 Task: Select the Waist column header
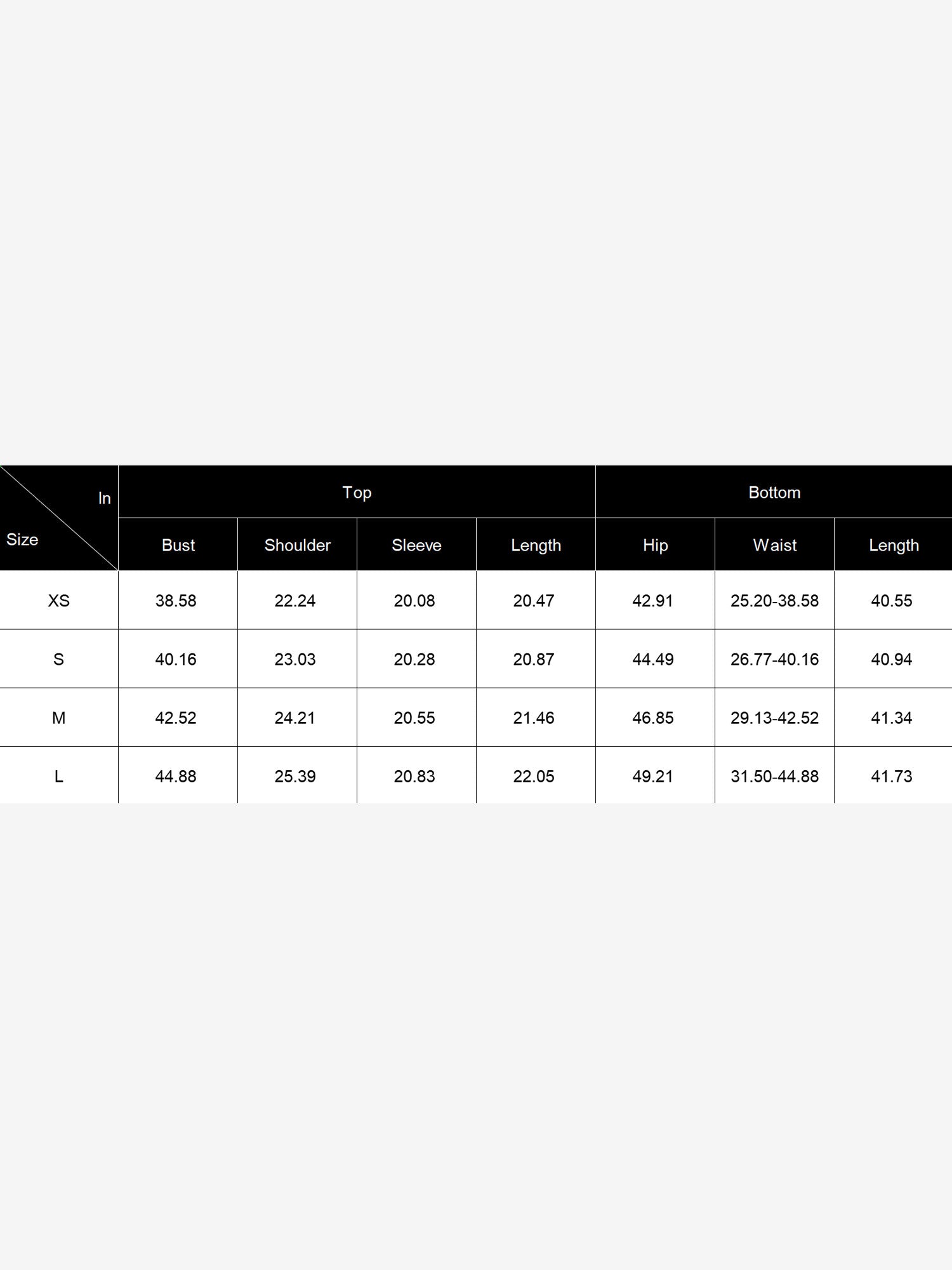coord(774,545)
